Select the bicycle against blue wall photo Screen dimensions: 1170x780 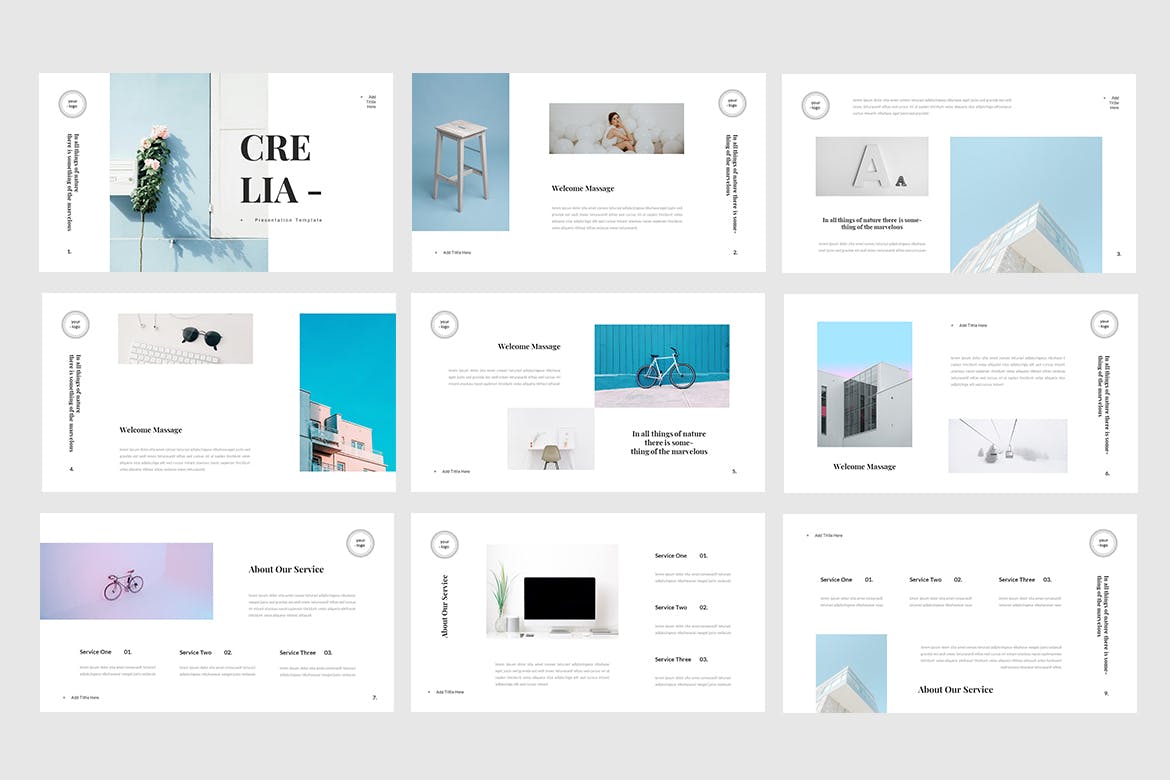[x=661, y=365]
